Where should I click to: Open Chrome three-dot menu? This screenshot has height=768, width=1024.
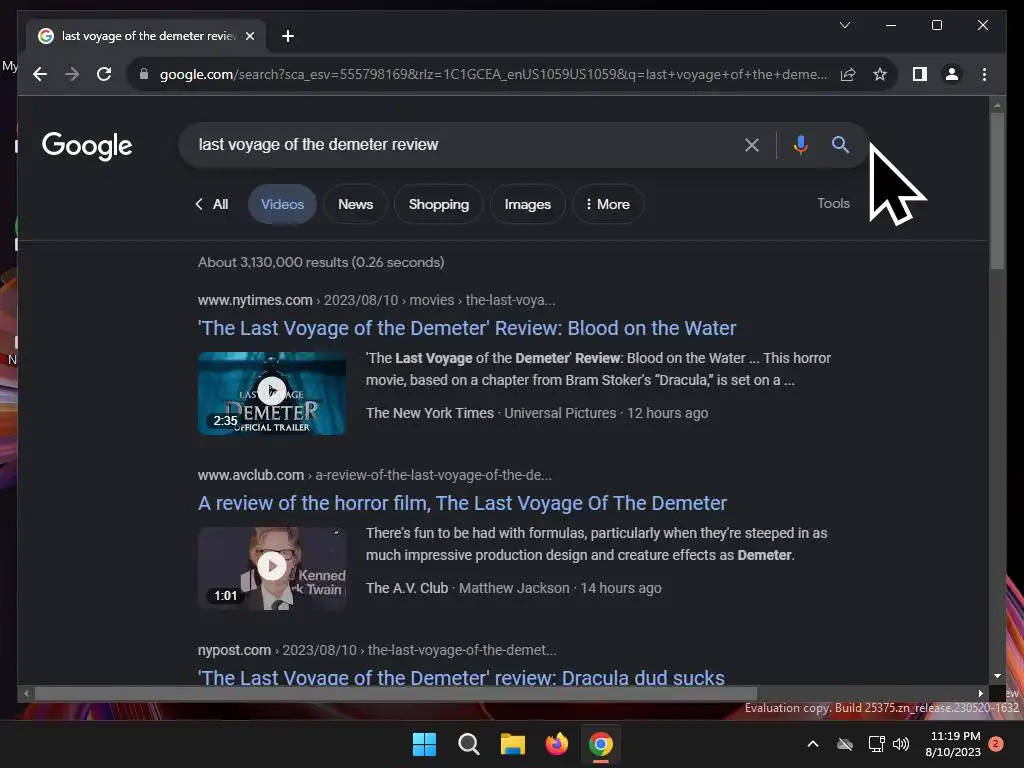coord(984,74)
